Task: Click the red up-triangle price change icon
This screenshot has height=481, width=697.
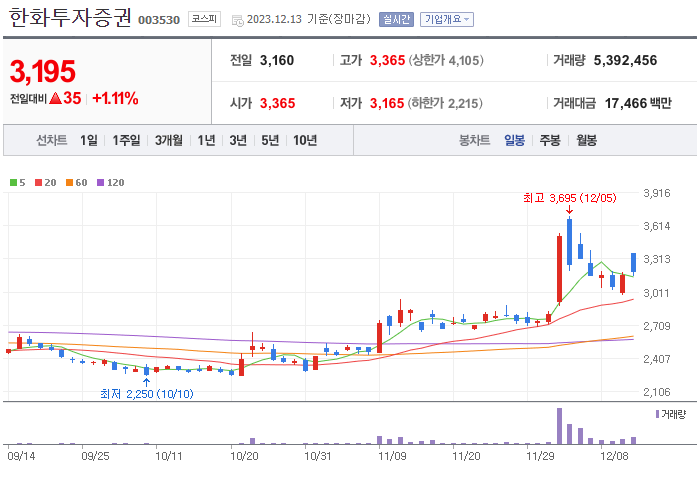Action: tap(56, 98)
